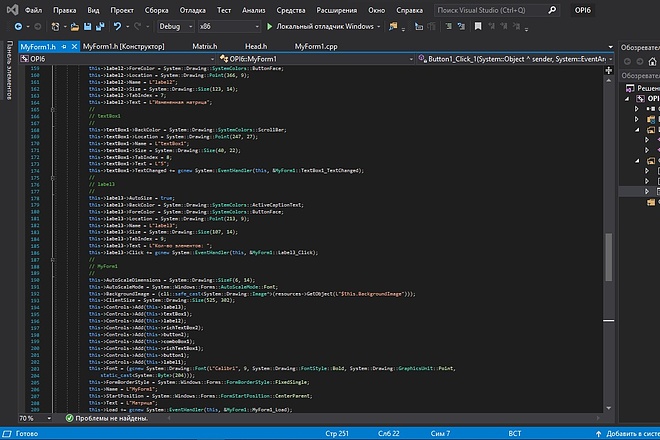Click the editor scrollbar up arrow
The width and height of the screenshot is (660, 440).
click(609, 80)
